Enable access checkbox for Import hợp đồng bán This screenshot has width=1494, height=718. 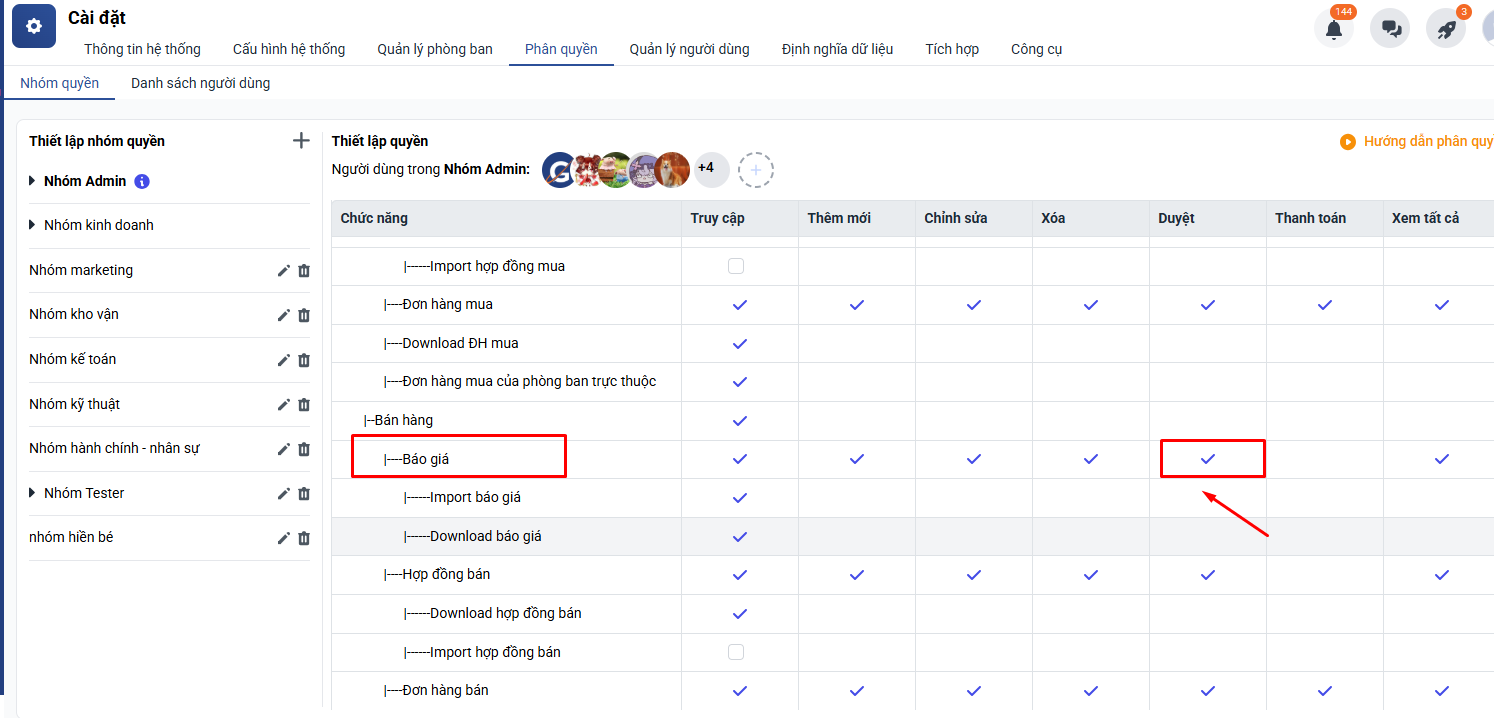point(736,652)
